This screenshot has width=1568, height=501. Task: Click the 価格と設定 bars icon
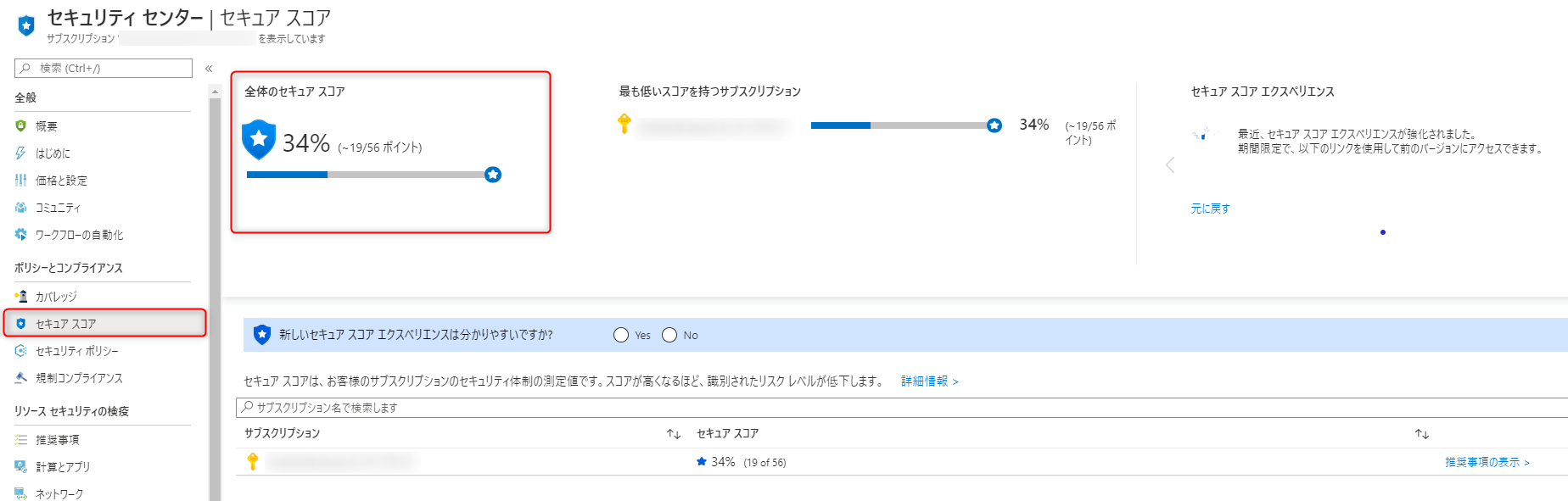21,180
